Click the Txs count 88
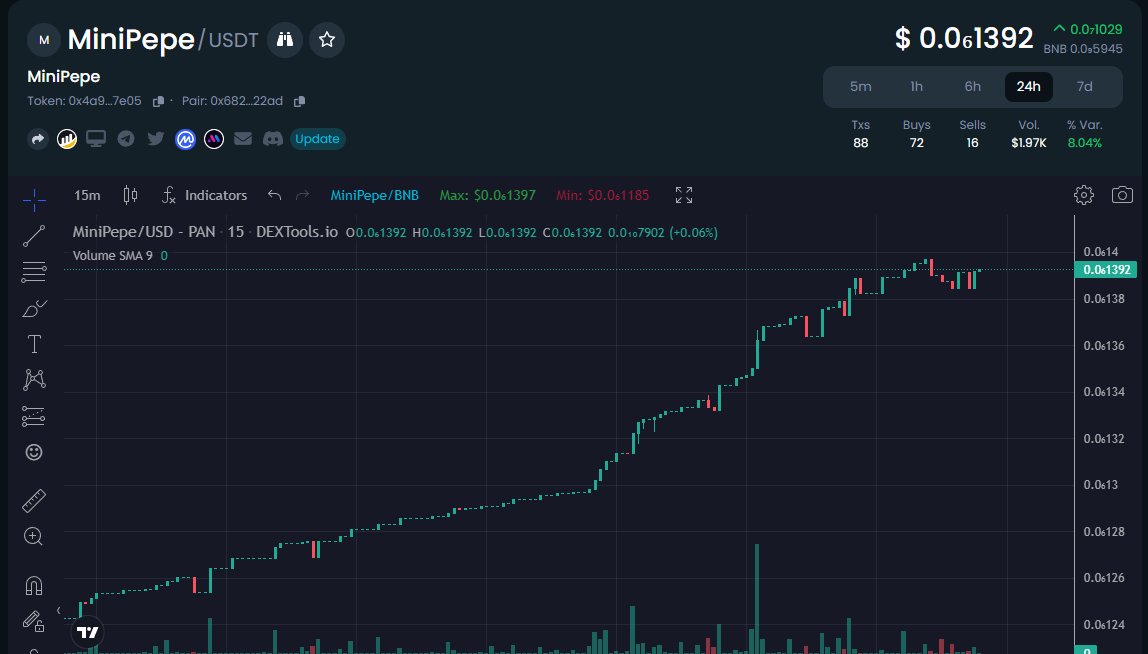Image resolution: width=1148 pixels, height=654 pixels. tap(861, 143)
